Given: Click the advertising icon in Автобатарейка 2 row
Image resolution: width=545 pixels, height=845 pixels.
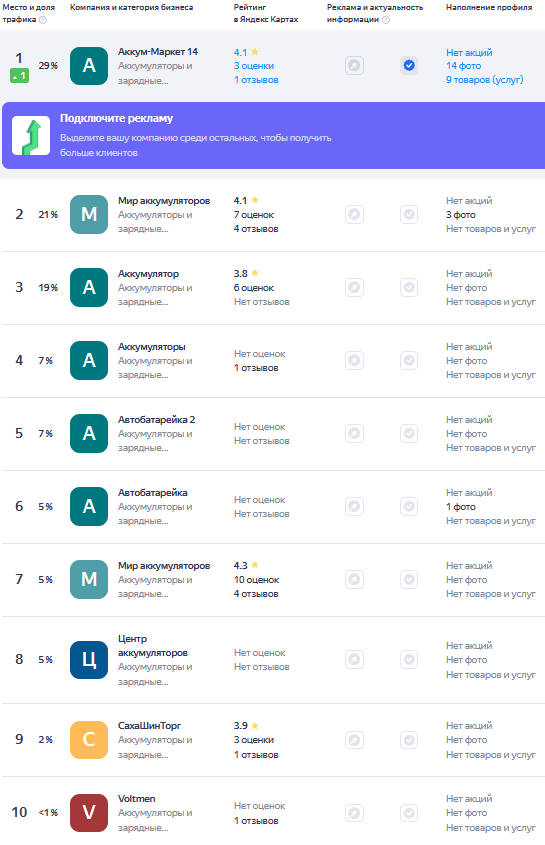Looking at the screenshot, I should tap(354, 433).
